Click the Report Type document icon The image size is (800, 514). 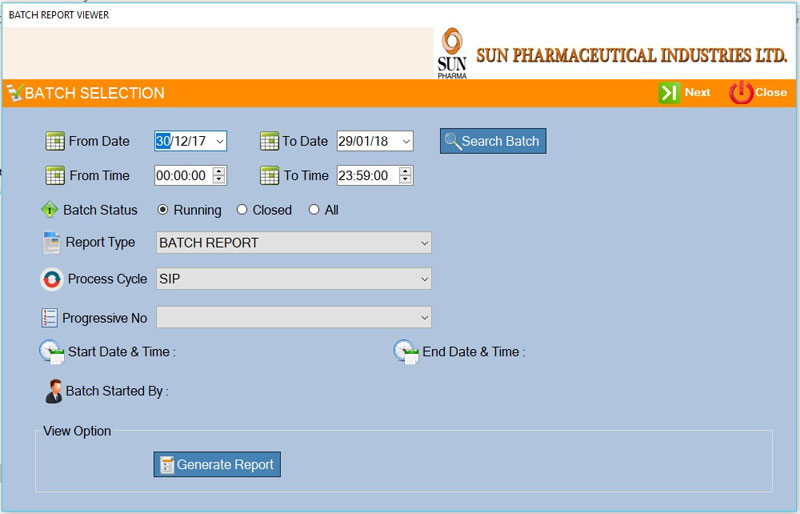tap(51, 242)
